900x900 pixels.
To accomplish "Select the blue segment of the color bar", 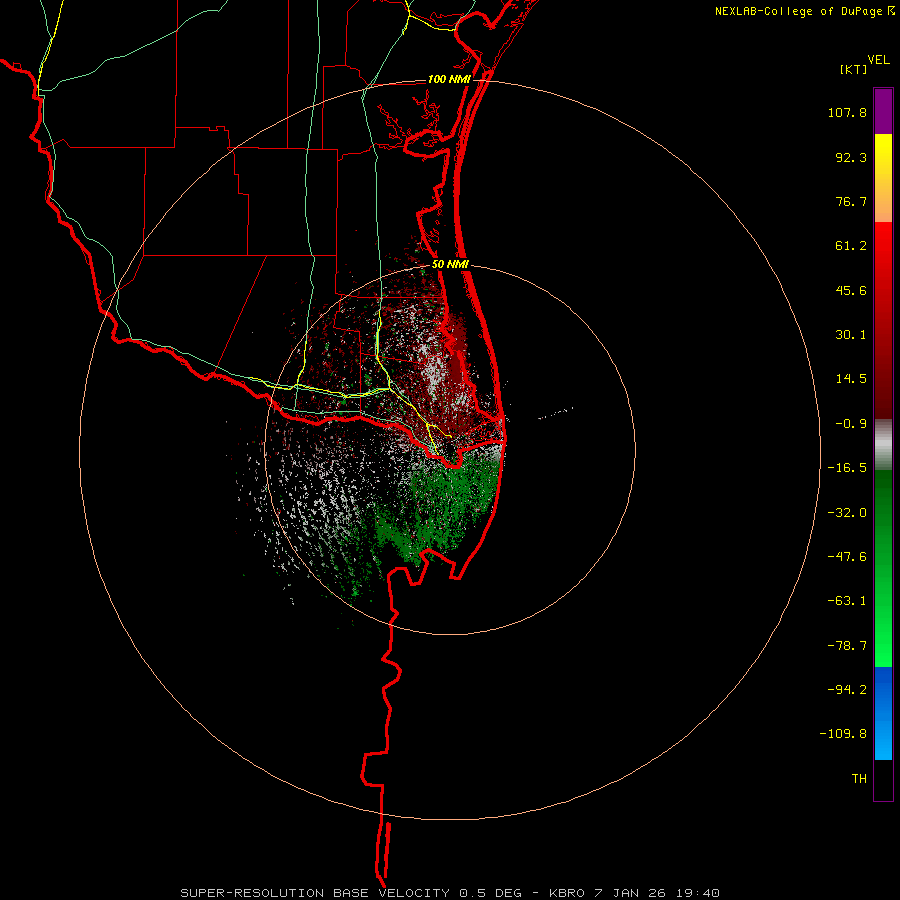I will 883,713.
